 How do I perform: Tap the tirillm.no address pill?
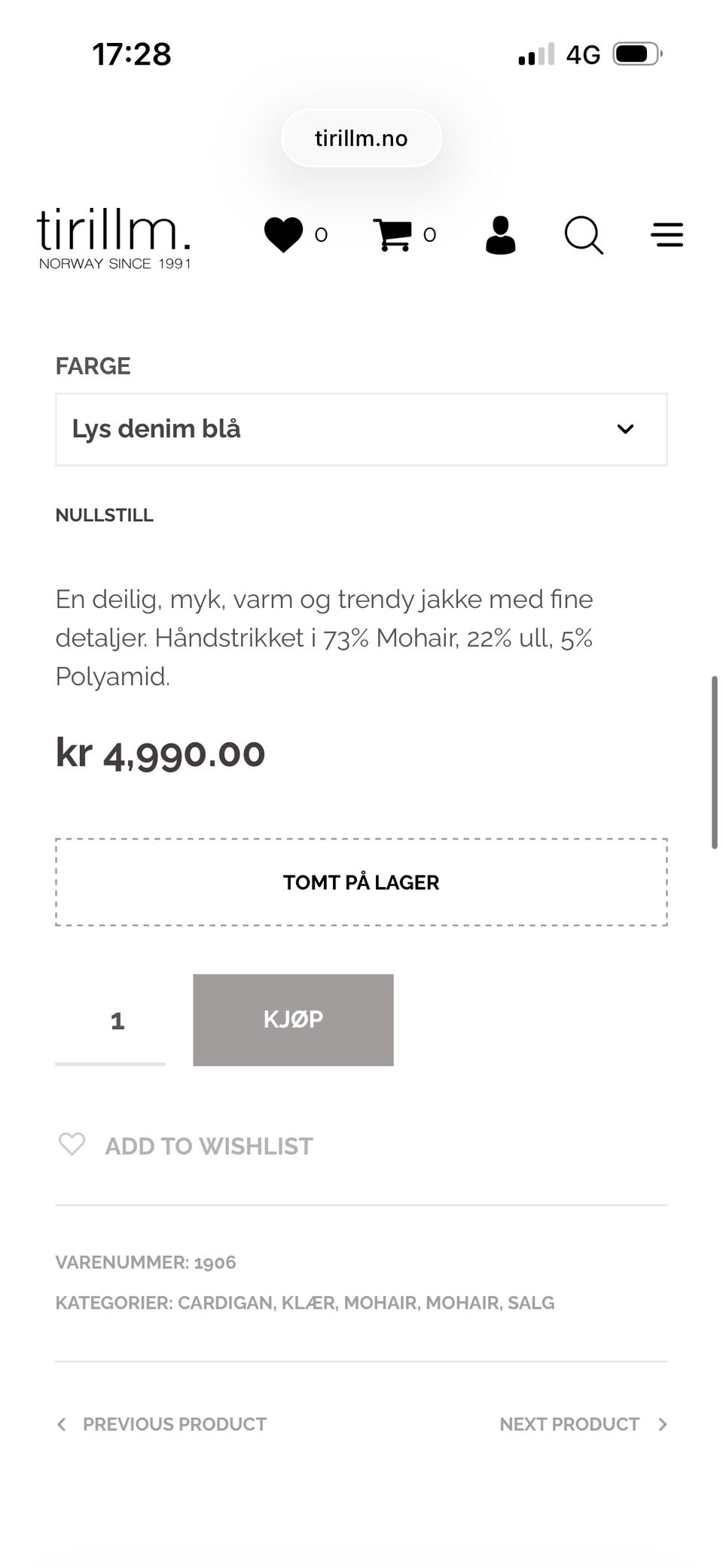click(x=361, y=139)
